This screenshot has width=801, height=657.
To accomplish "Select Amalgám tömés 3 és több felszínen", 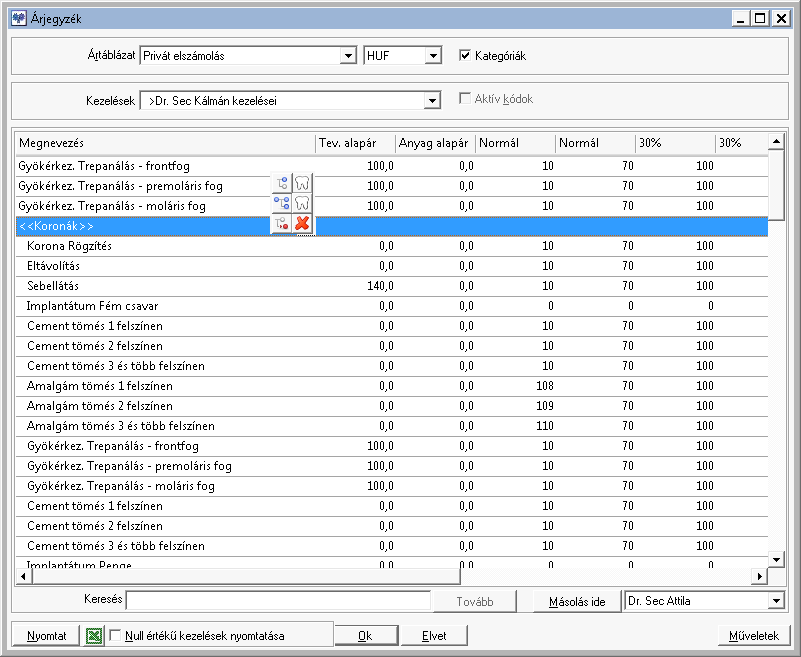I will tap(392, 426).
